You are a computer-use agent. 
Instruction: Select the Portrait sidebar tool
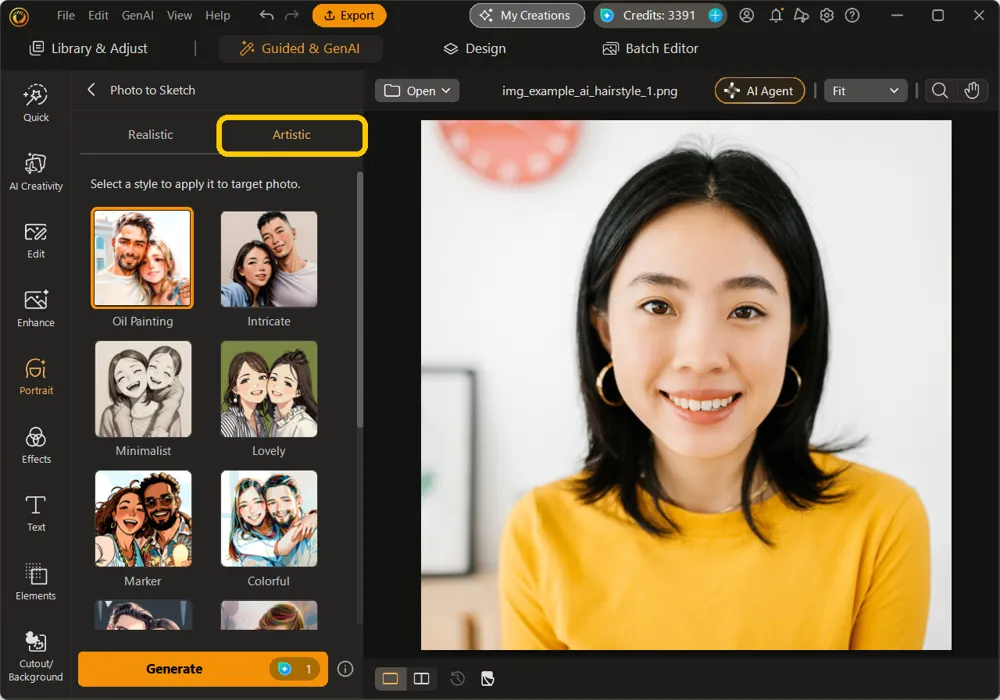click(x=36, y=377)
